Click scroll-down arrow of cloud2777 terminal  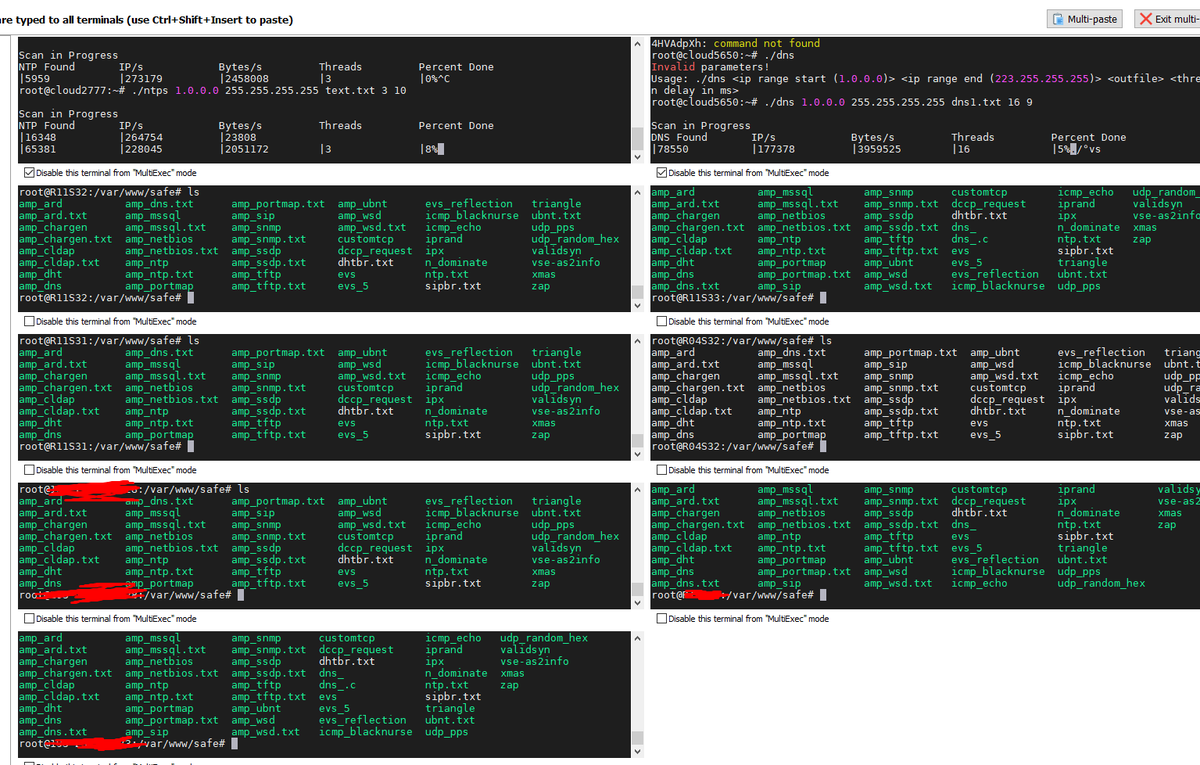click(640, 157)
